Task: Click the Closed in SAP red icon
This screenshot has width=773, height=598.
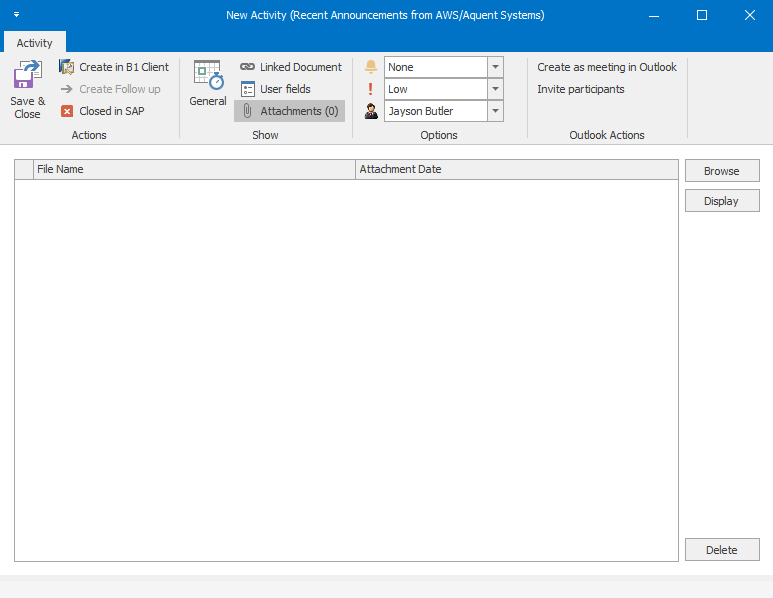Action: tap(67, 111)
